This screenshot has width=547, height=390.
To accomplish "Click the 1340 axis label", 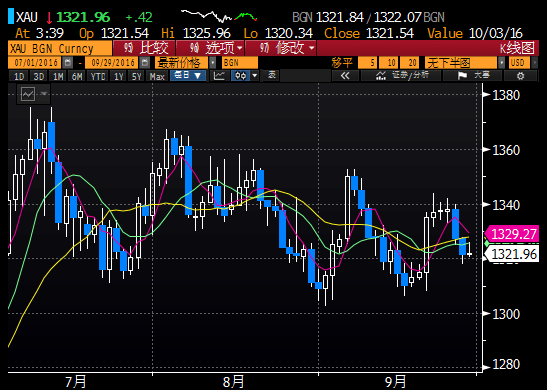I will (x=506, y=205).
